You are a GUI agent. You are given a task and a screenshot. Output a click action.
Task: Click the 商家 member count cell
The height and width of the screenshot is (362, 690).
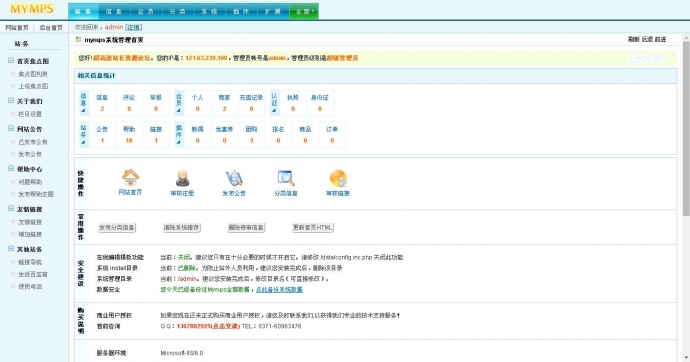(x=224, y=103)
